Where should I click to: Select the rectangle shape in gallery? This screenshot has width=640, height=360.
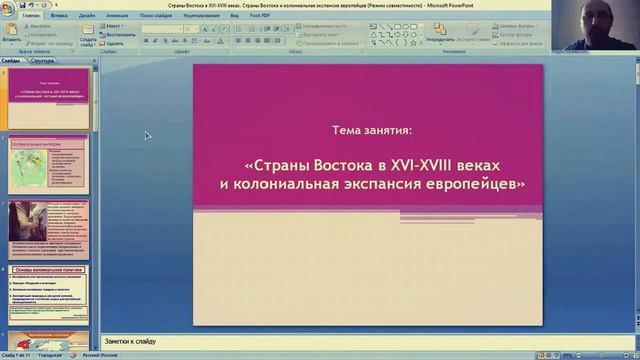pyautogui.click(x=397, y=27)
